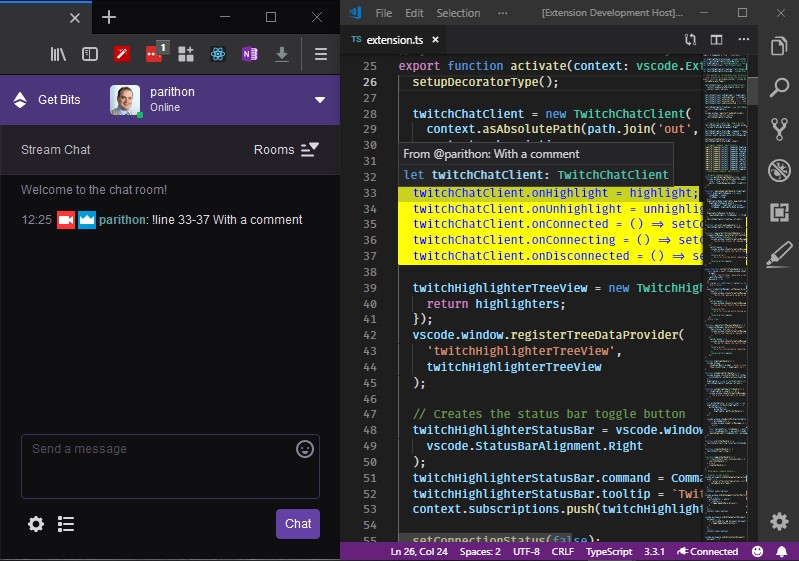Expand the VS Code menu overflow ellipsis
The height and width of the screenshot is (561, 799).
tap(502, 13)
